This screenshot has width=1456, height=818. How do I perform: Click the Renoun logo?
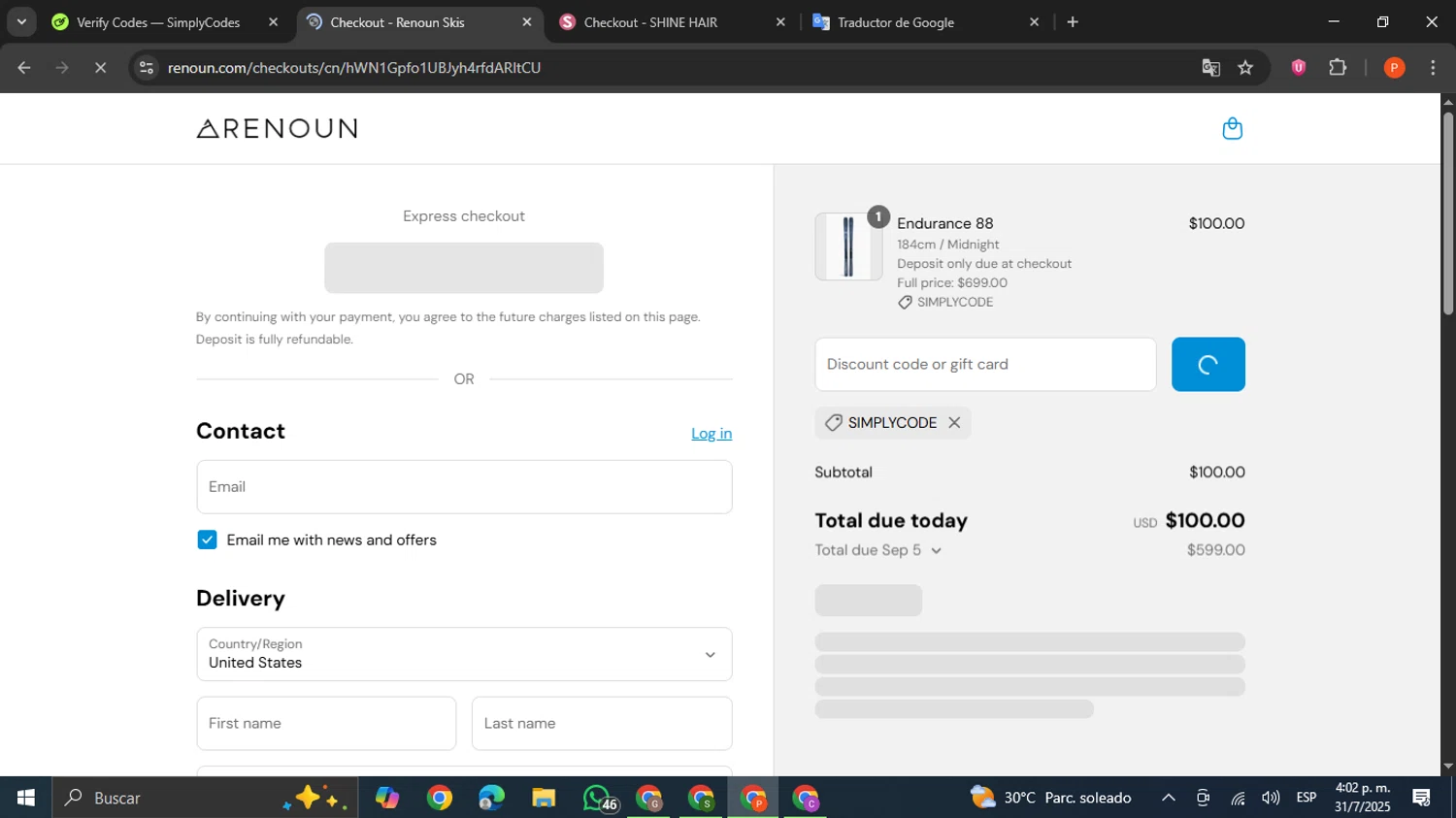click(x=277, y=128)
